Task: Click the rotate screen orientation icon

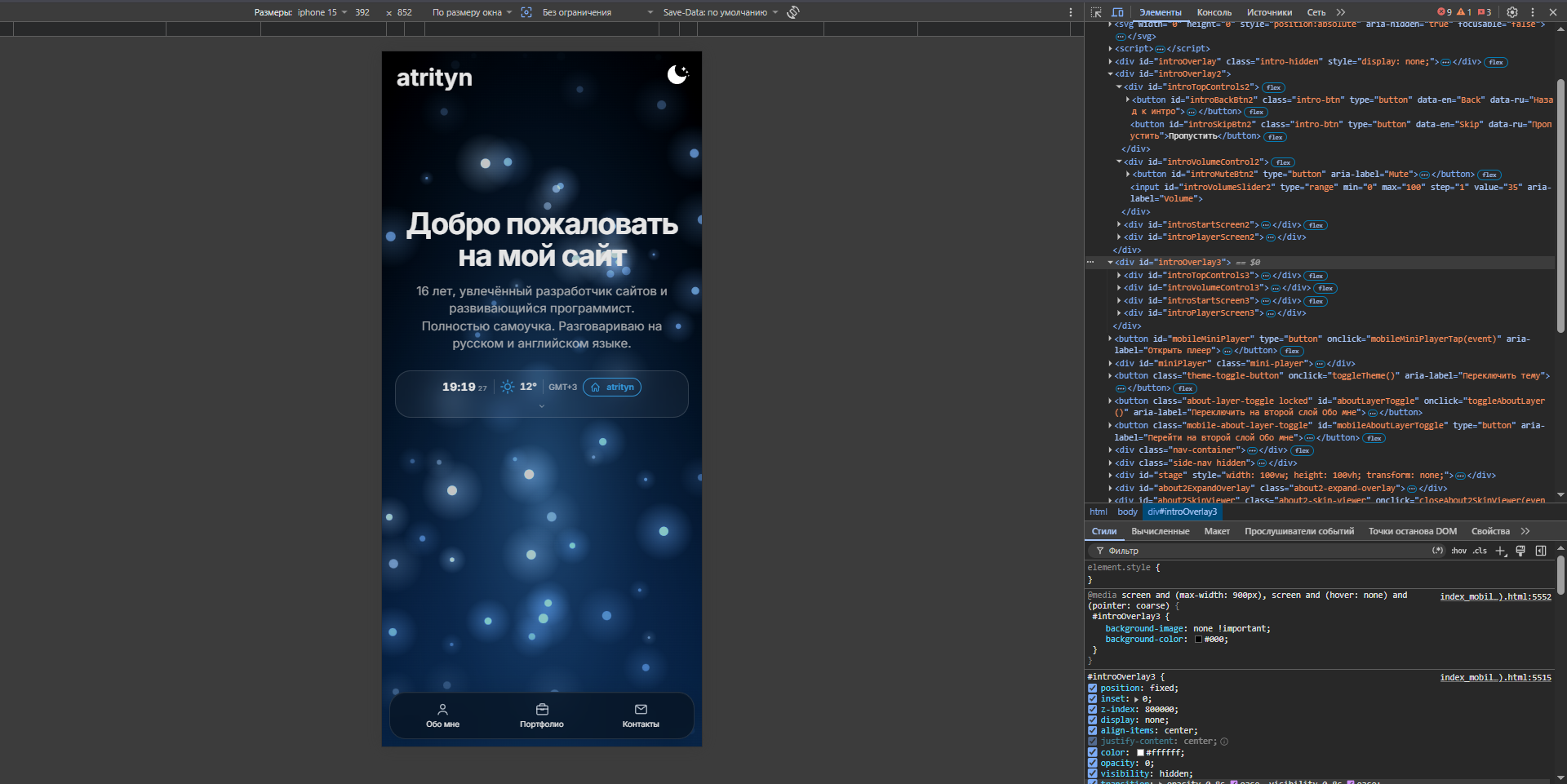Action: 793,12
